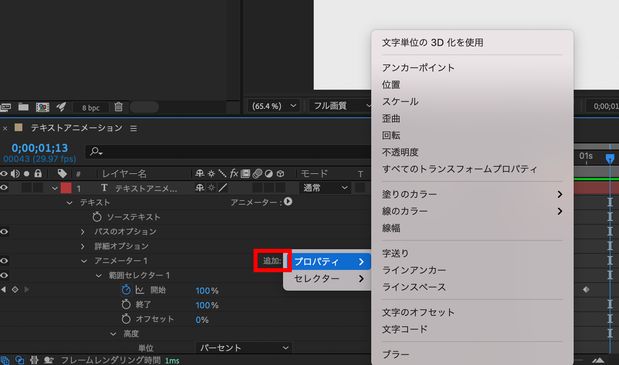This screenshot has height=365, width=619.
Task: Click the blue playhead time indicator
Action: (610, 159)
